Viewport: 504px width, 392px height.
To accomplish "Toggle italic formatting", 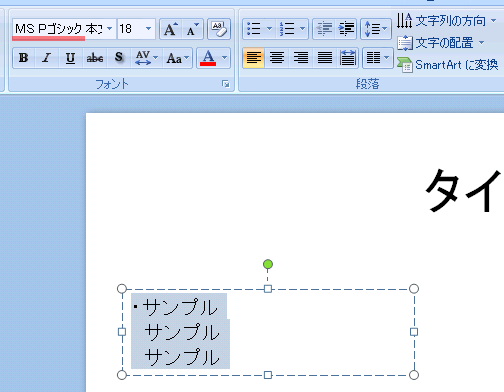I will point(47,58).
